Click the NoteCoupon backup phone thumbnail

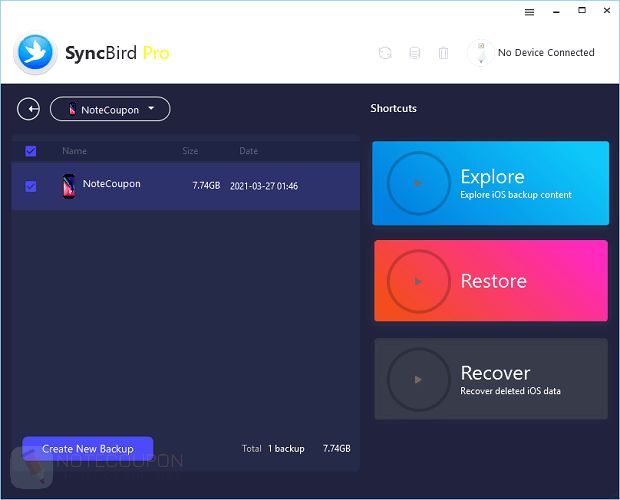point(69,186)
